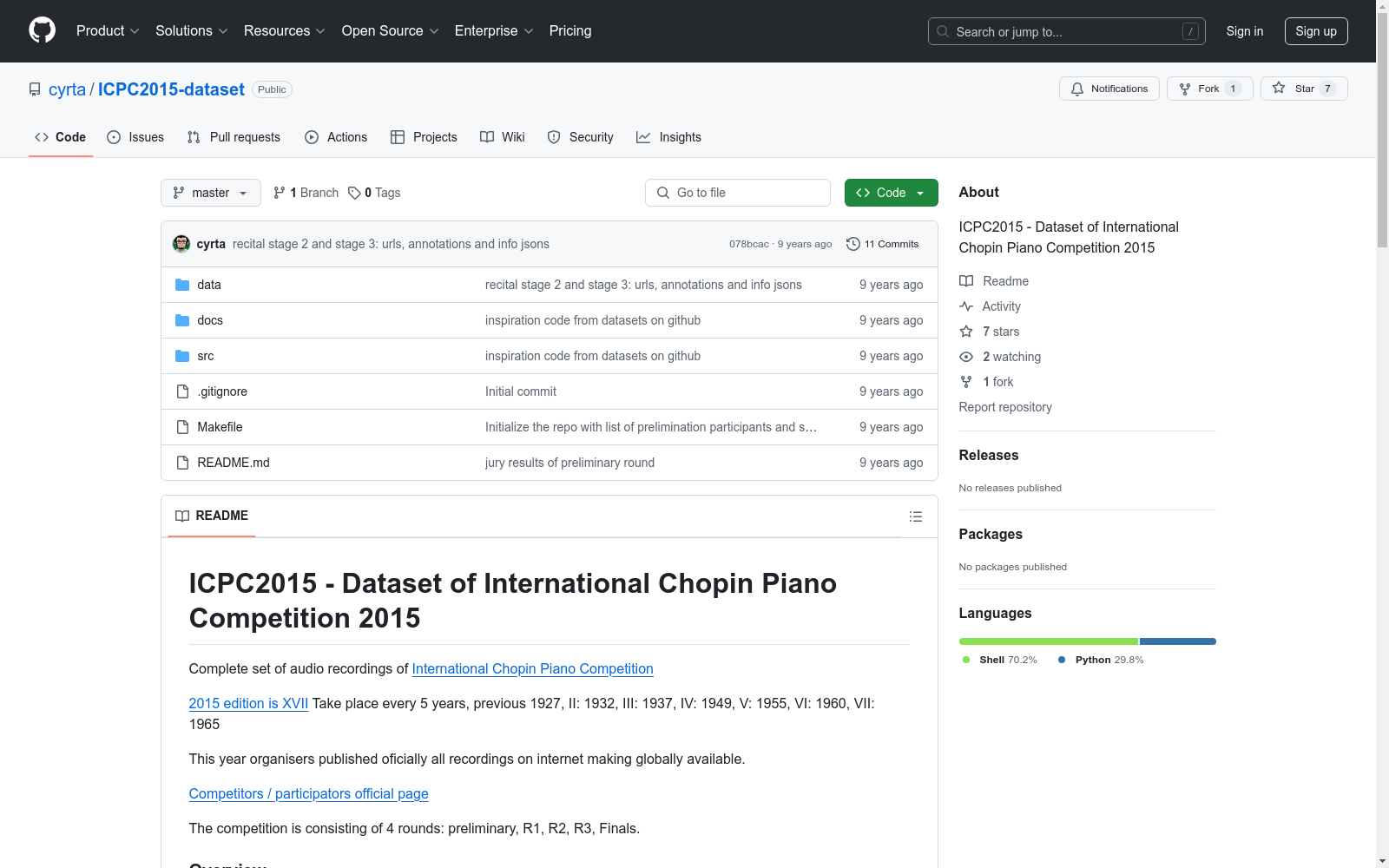The width and height of the screenshot is (1389, 868).
Task: Click the green dot beside Shell 70.2%
Action: 966,660
